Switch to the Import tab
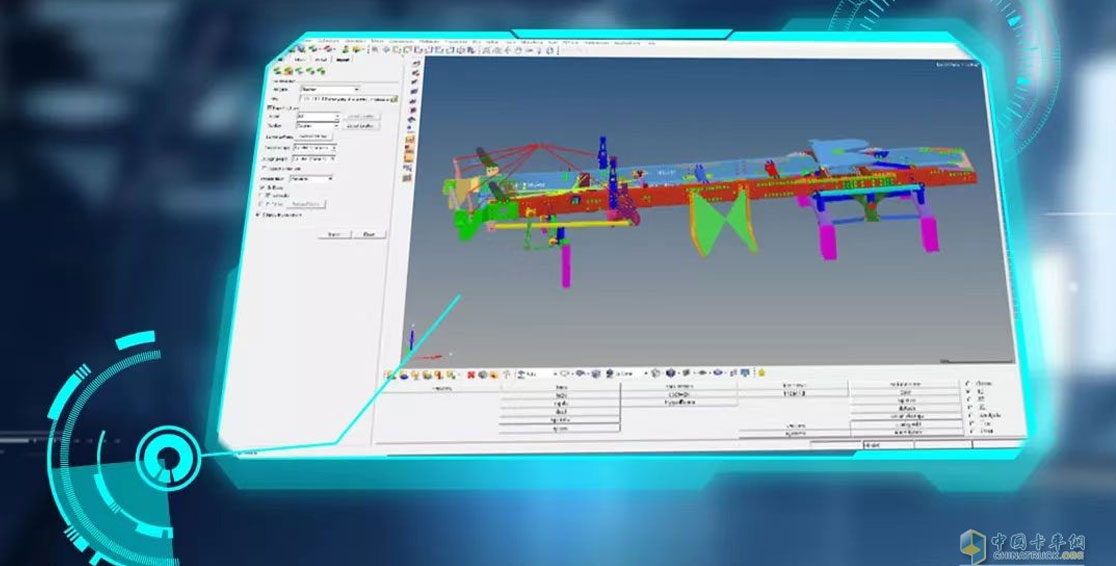The image size is (1116, 566). point(343,58)
